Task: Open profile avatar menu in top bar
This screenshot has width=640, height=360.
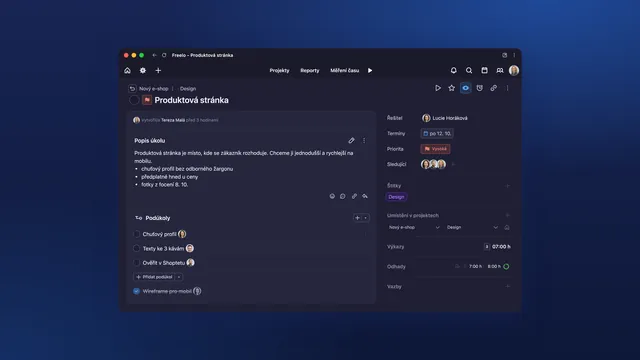Action: (514, 70)
